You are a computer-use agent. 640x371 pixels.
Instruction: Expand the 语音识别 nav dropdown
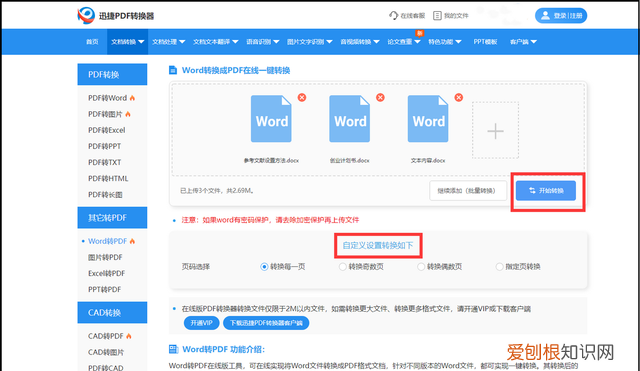(x=262, y=42)
